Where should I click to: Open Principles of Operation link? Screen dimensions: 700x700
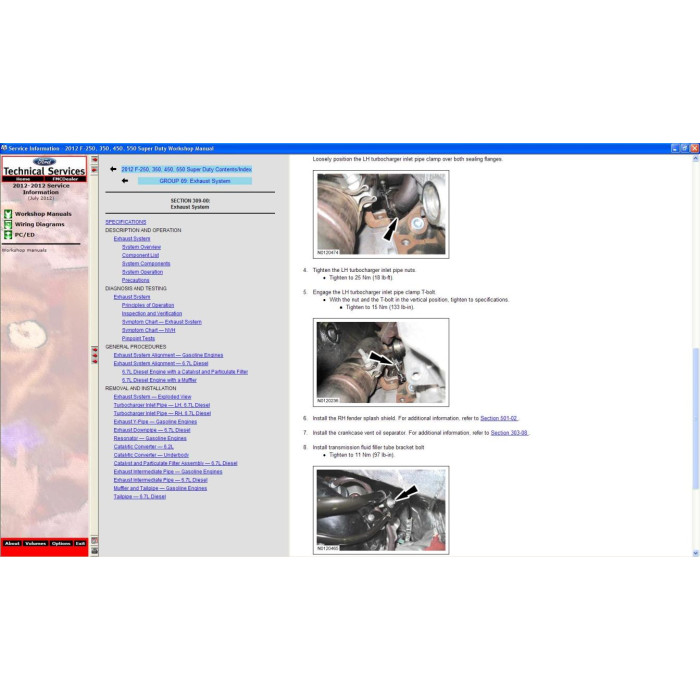[148, 305]
